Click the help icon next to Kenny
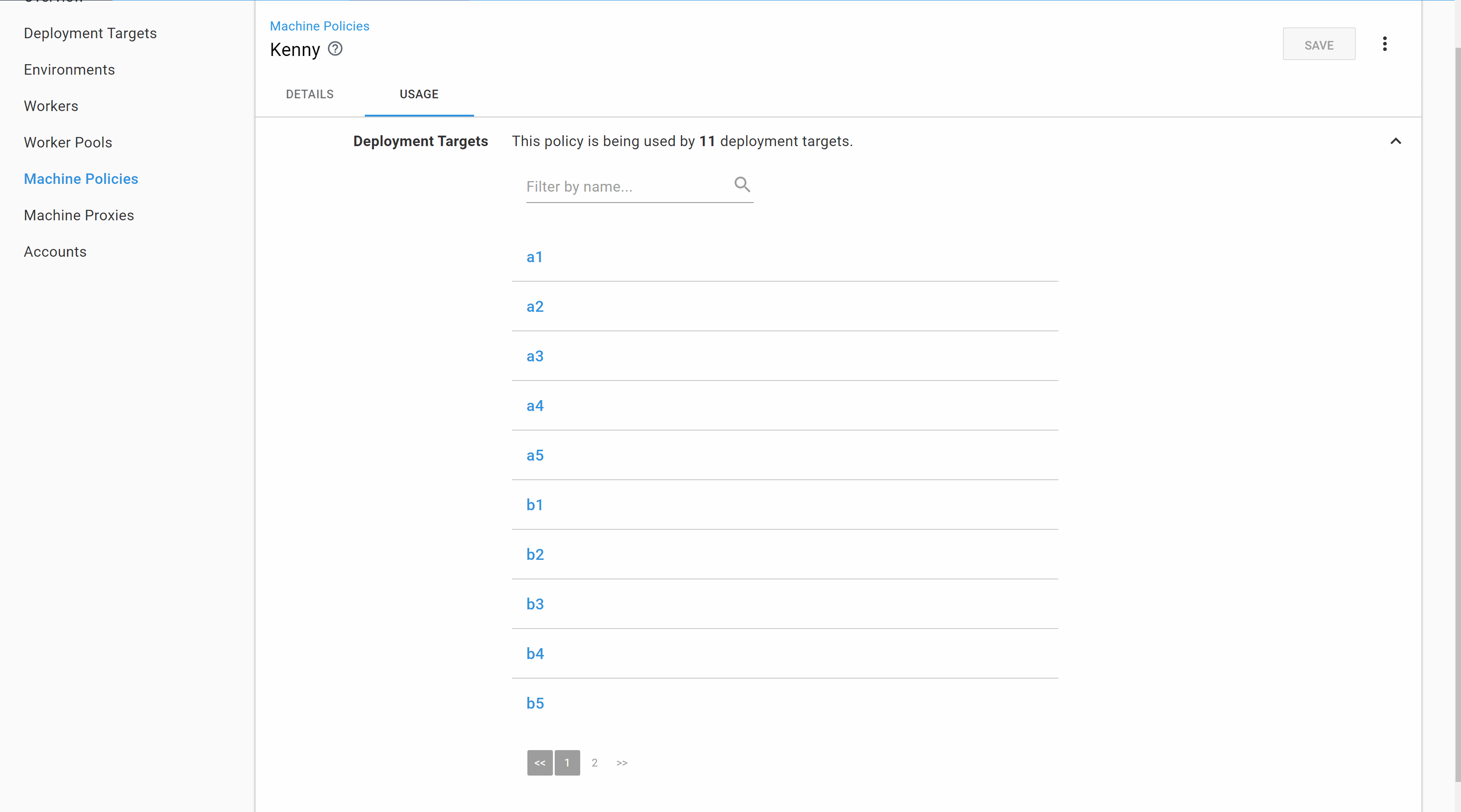Image resolution: width=1461 pixels, height=812 pixels. 335,49
